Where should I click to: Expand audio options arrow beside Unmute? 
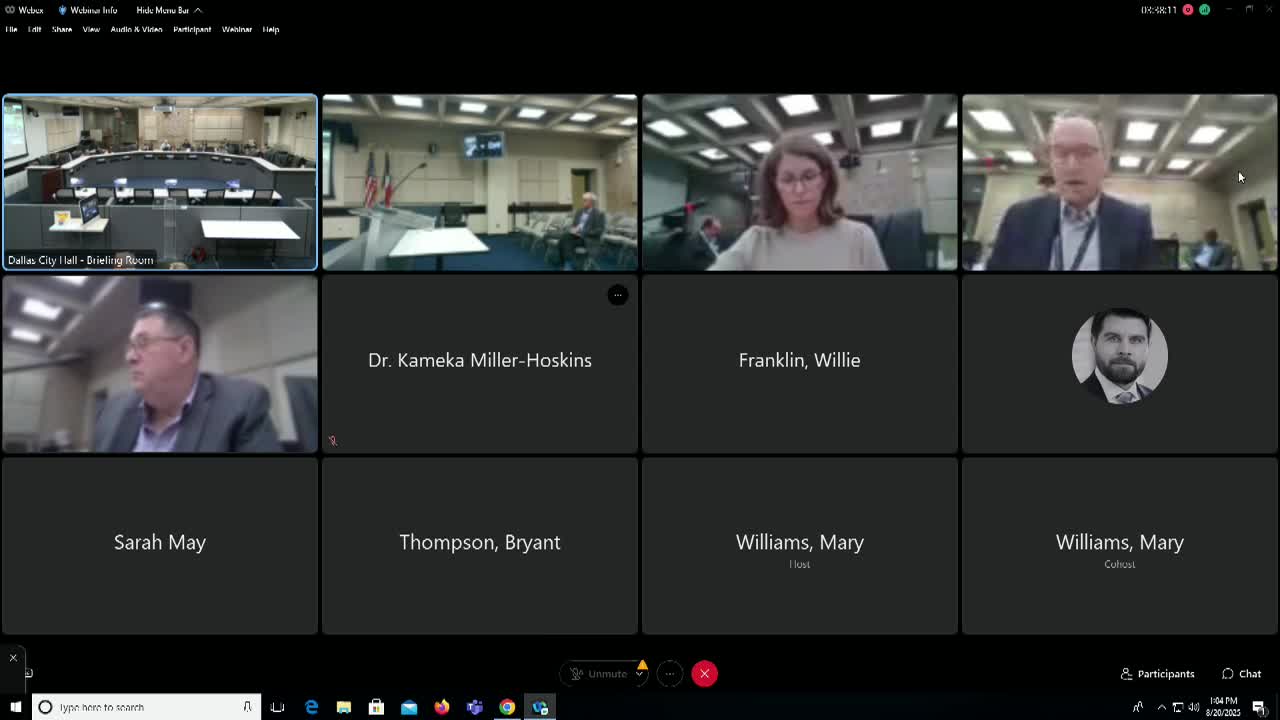(x=641, y=674)
